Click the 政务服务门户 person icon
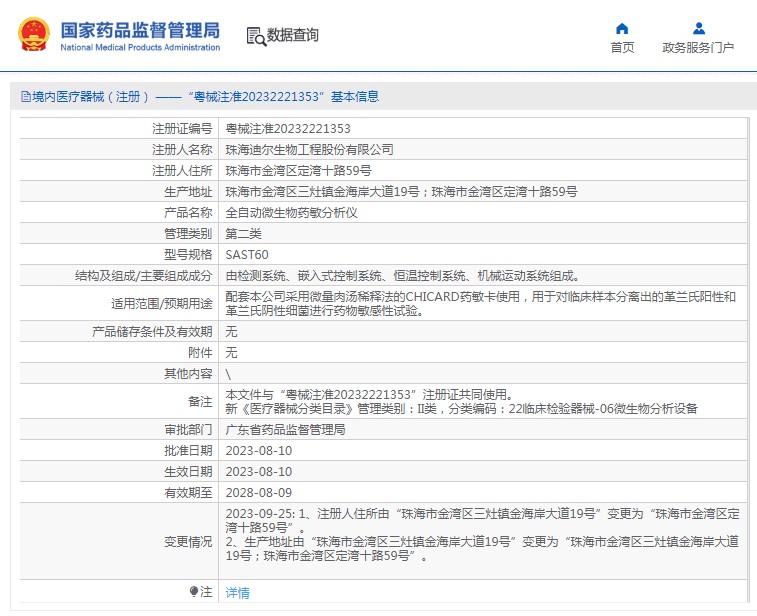 (698, 28)
